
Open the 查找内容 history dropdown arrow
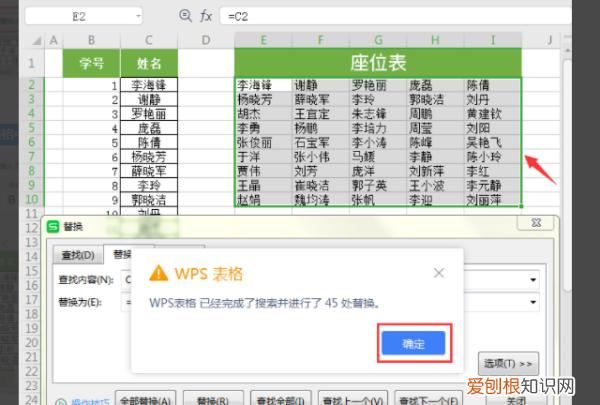(x=533, y=280)
